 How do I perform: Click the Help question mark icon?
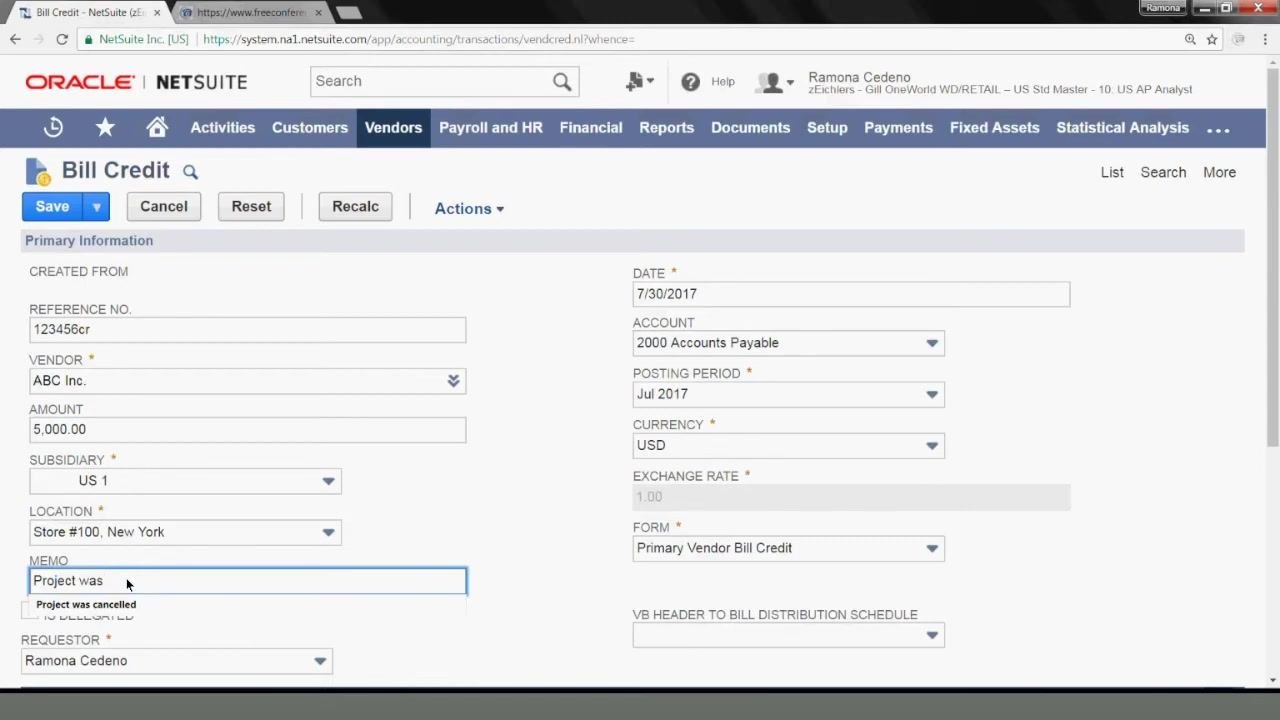(x=690, y=82)
